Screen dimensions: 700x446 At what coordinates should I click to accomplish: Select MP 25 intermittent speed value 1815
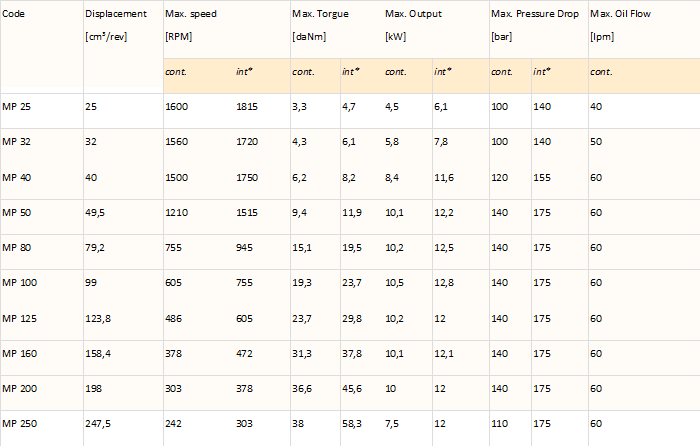[x=247, y=107]
